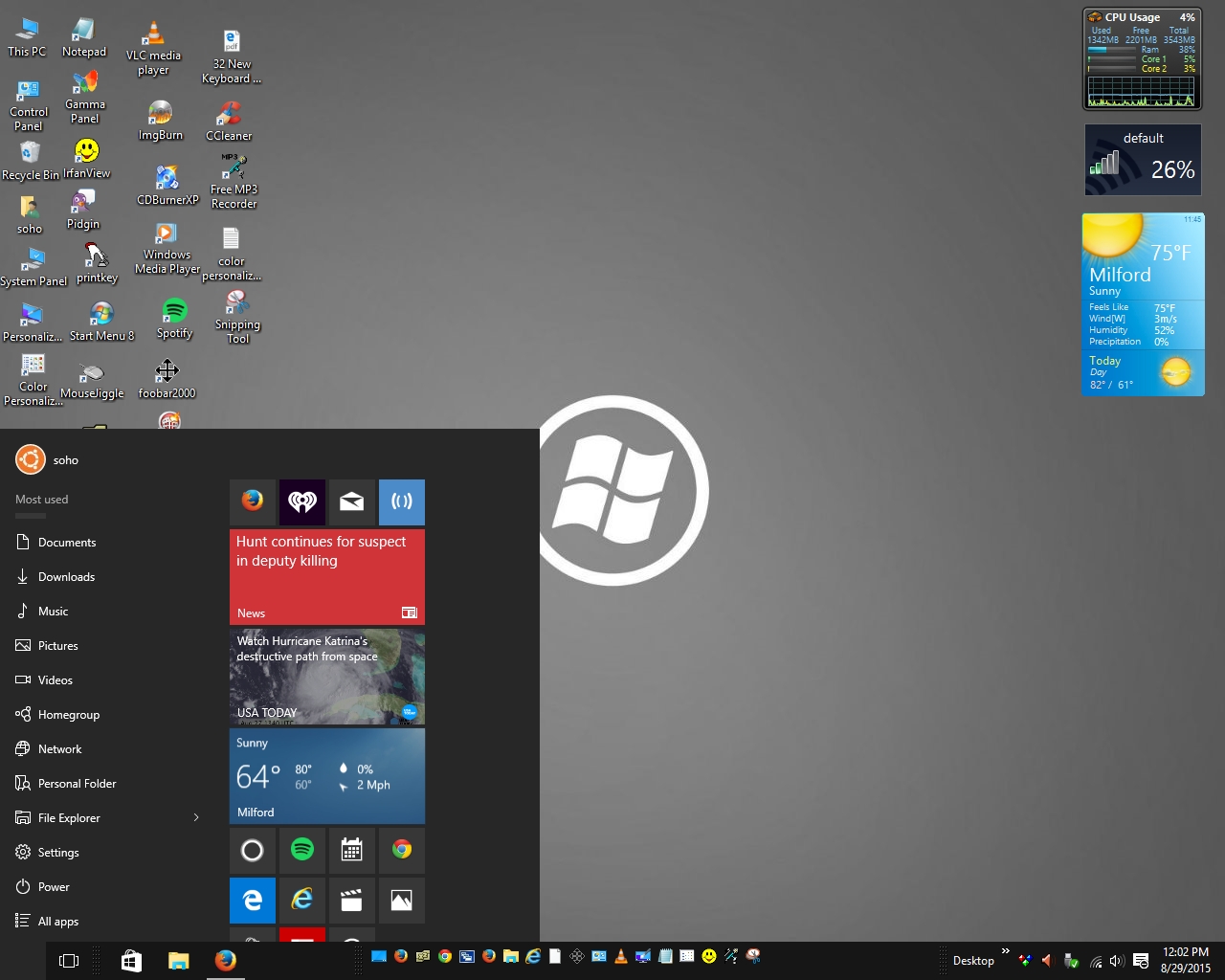Open the Mail tile in Start menu
The height and width of the screenshot is (980, 1225).
click(x=352, y=501)
